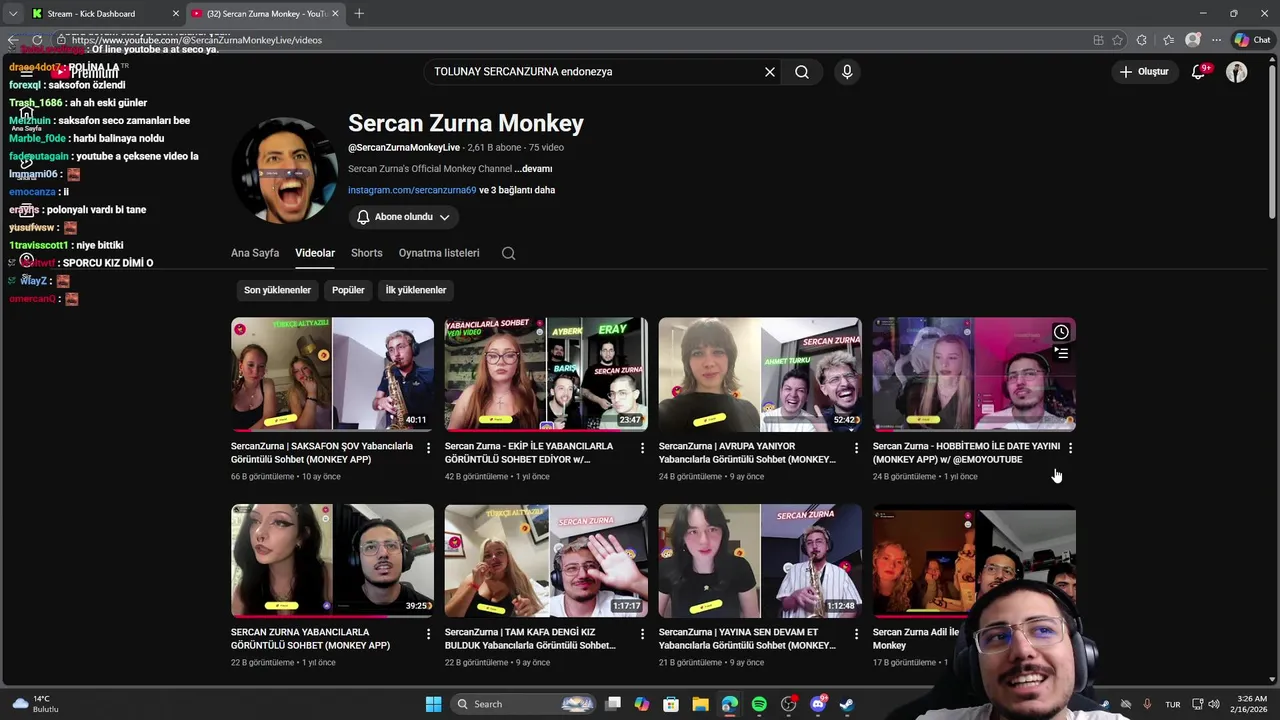This screenshot has width=1280, height=720.
Task: Select the Videolar tab
Action: 315,253
